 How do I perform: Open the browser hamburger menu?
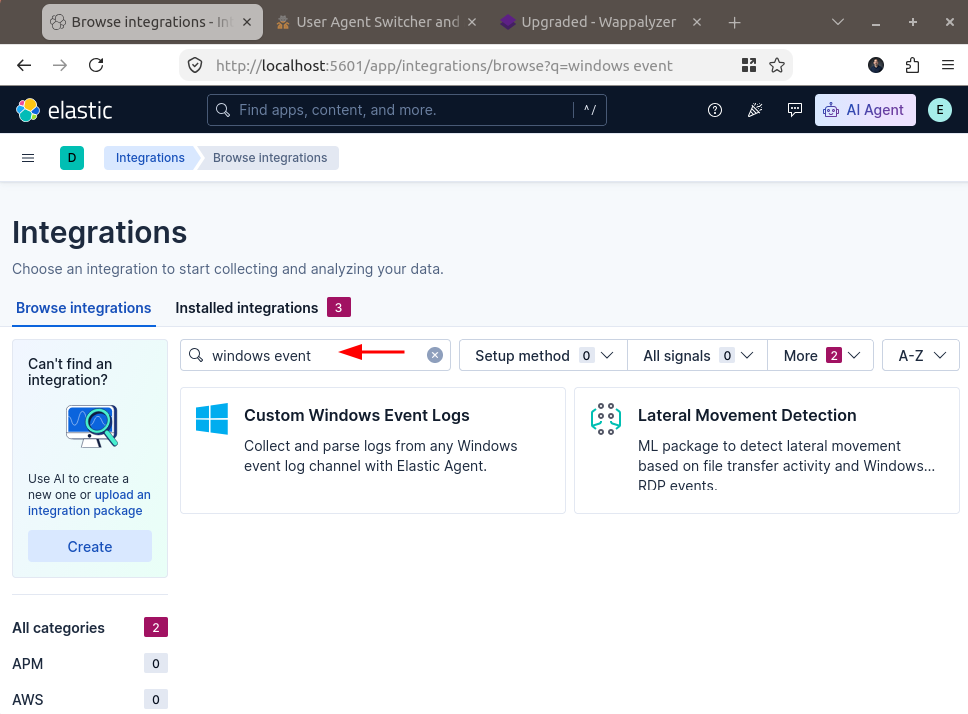pyautogui.click(x=948, y=65)
